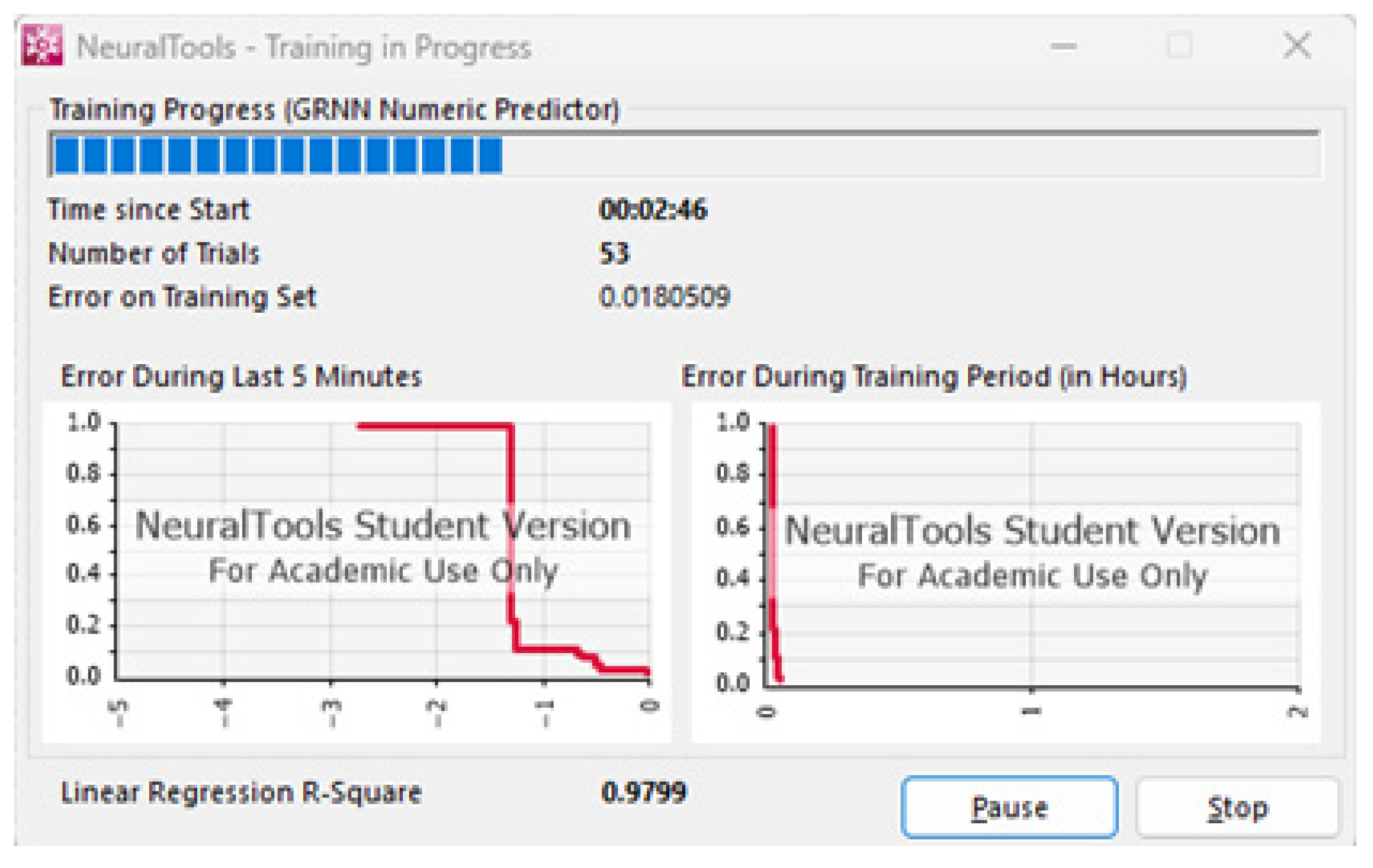1373x868 pixels.
Task: Click the "Training Progress (GRNN Numeric Predictor)" group title
Action: click(334, 109)
